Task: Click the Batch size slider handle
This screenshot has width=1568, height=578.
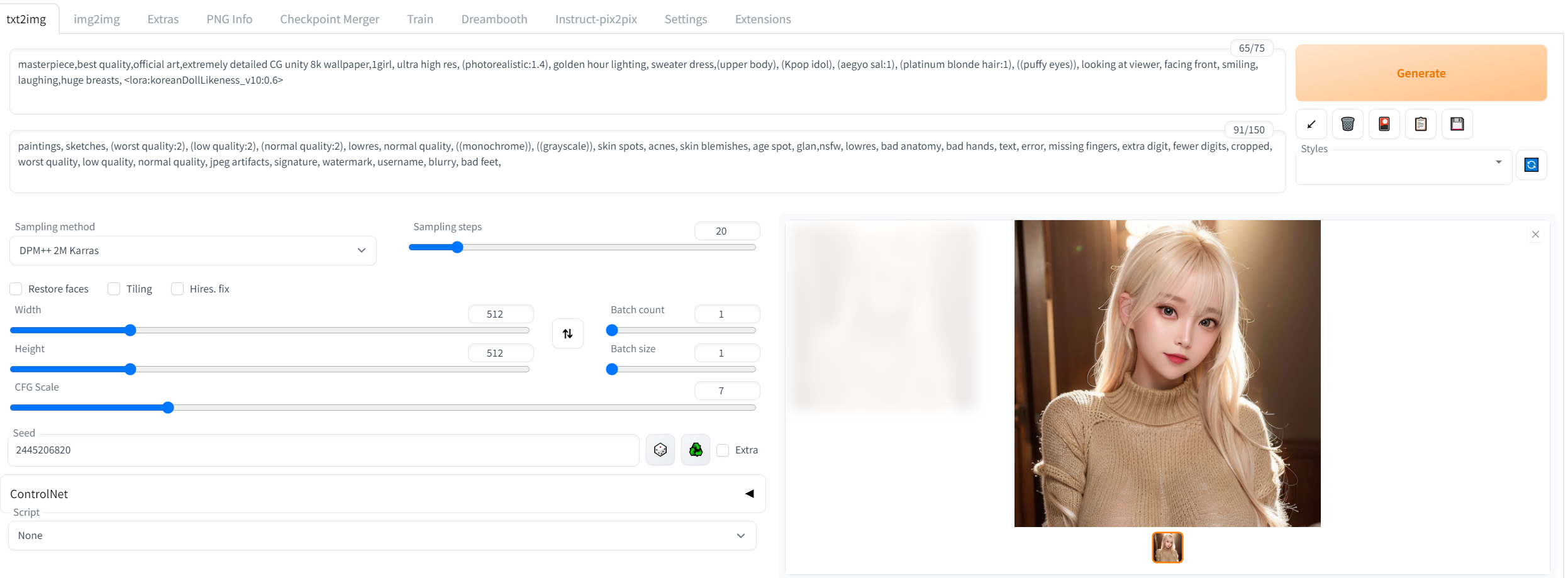Action: [x=612, y=369]
